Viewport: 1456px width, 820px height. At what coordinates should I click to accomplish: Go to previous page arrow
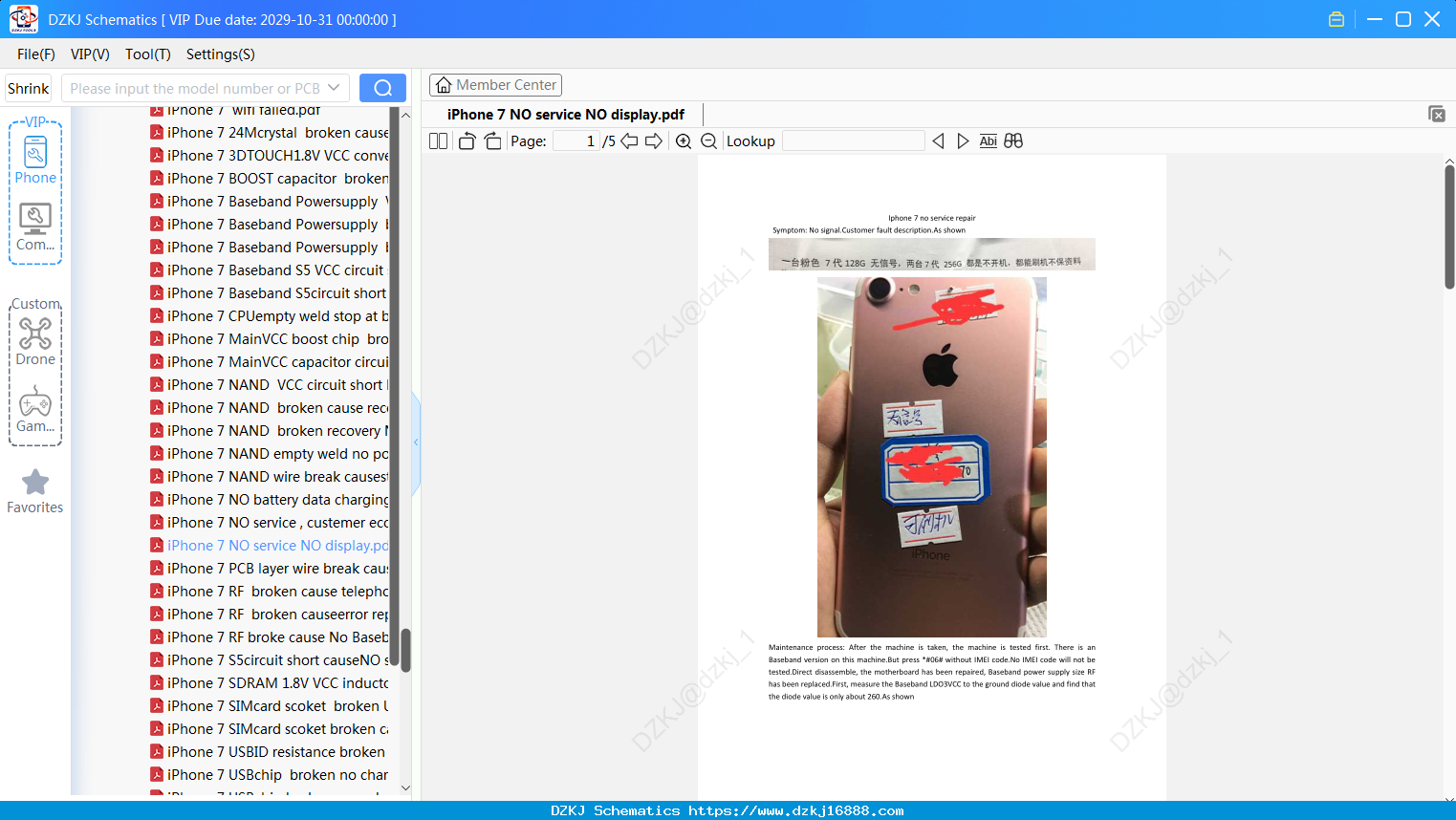coord(629,141)
